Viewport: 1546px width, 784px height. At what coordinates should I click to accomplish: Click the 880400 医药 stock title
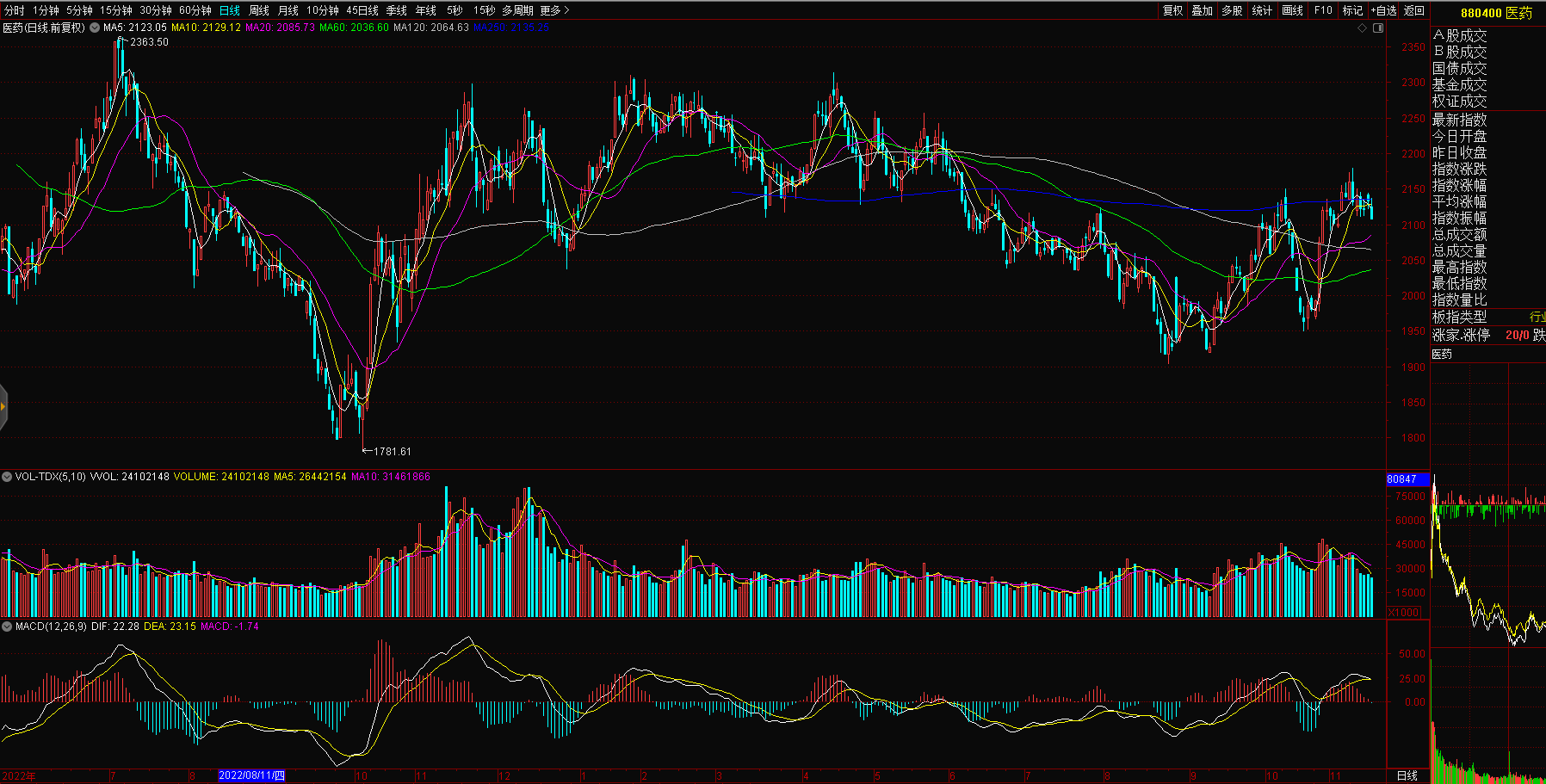[x=1496, y=13]
